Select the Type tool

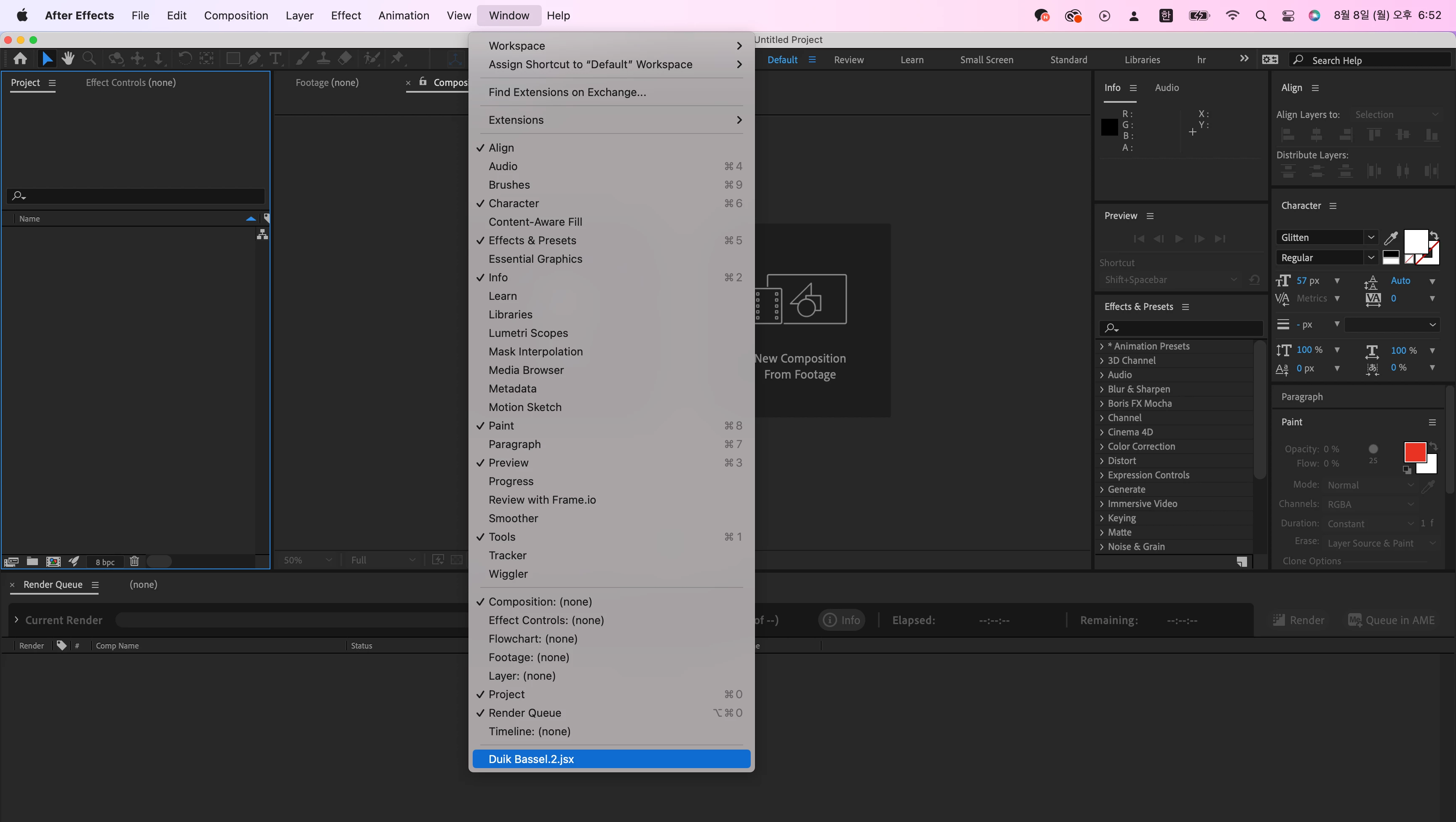275,58
